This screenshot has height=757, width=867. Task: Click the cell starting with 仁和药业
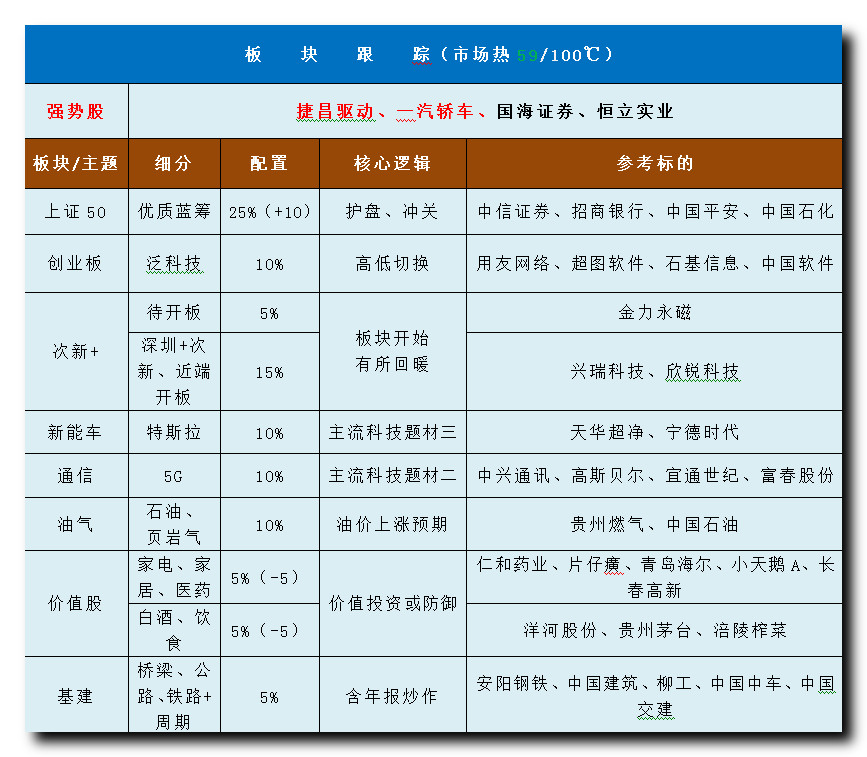(655, 577)
